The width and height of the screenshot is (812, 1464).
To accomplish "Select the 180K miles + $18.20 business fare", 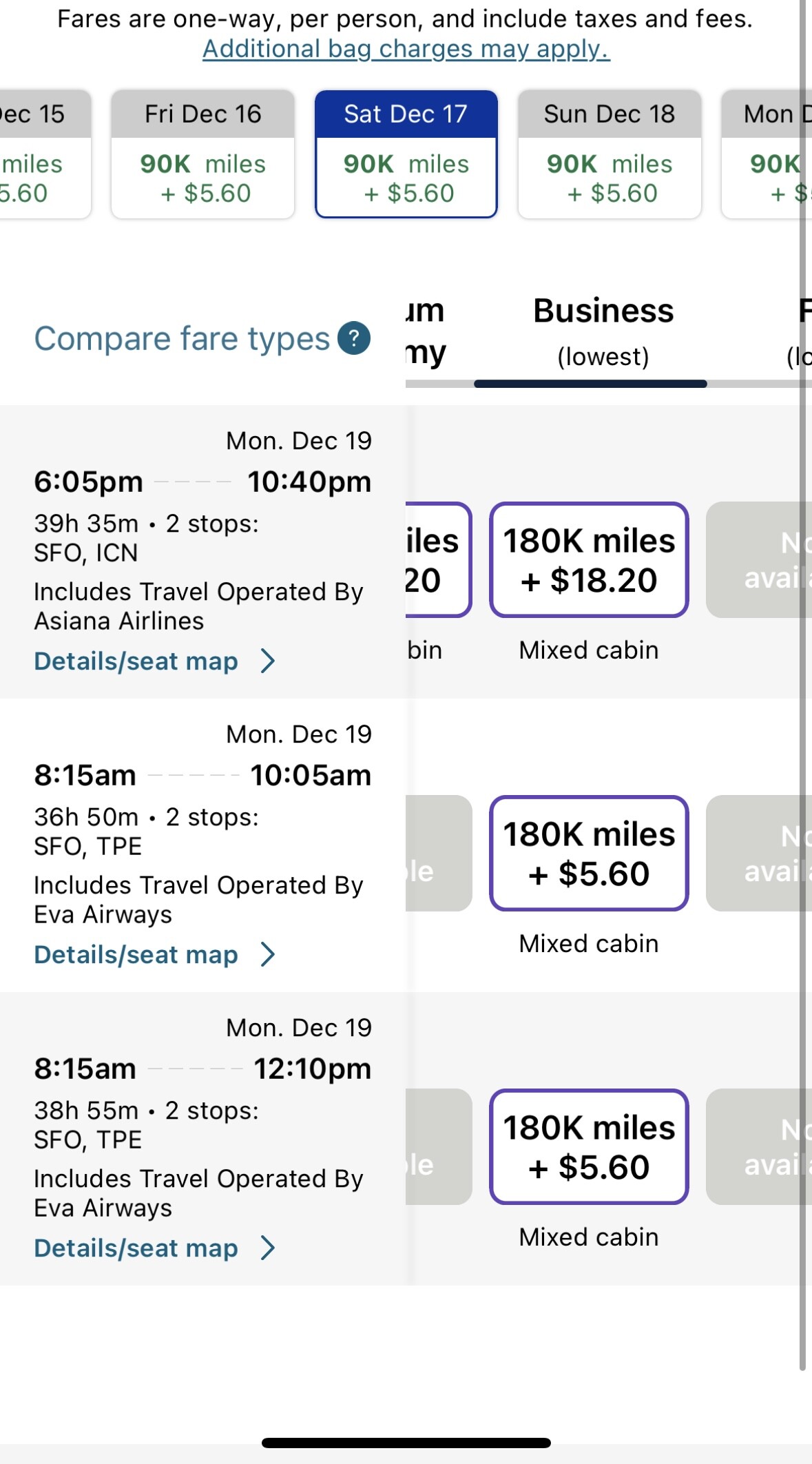I will coord(589,560).
